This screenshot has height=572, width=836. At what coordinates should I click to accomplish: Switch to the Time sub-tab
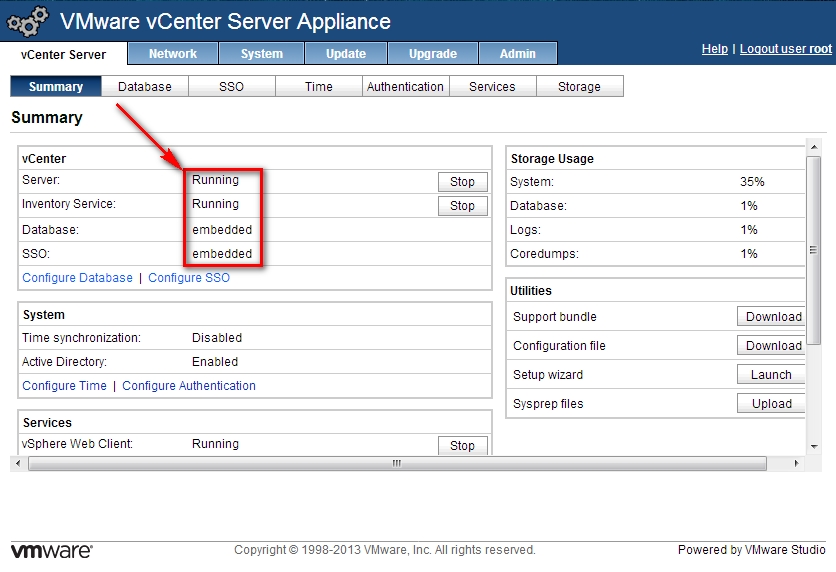(318, 86)
